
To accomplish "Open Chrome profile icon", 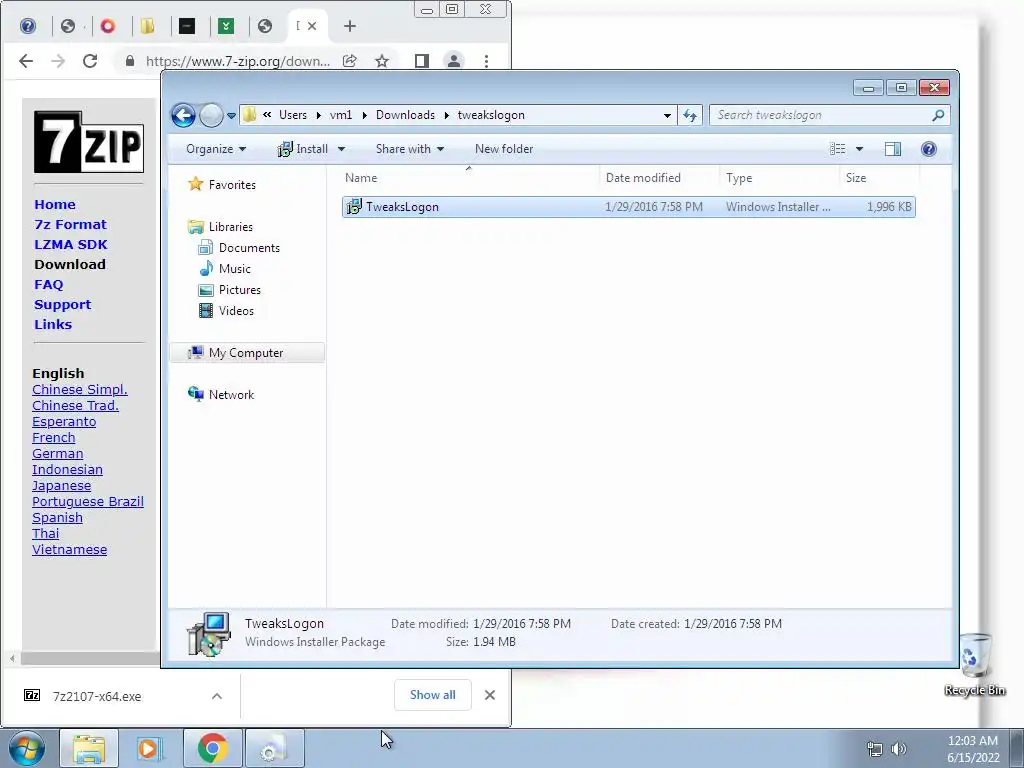I will [453, 61].
